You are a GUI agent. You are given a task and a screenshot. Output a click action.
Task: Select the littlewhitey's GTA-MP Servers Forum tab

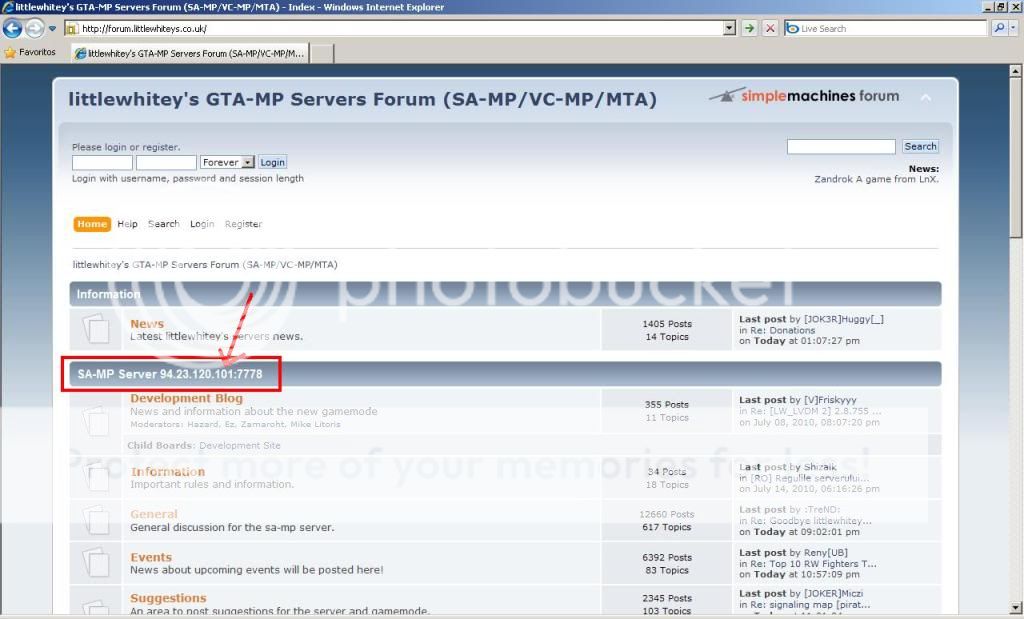[190, 54]
